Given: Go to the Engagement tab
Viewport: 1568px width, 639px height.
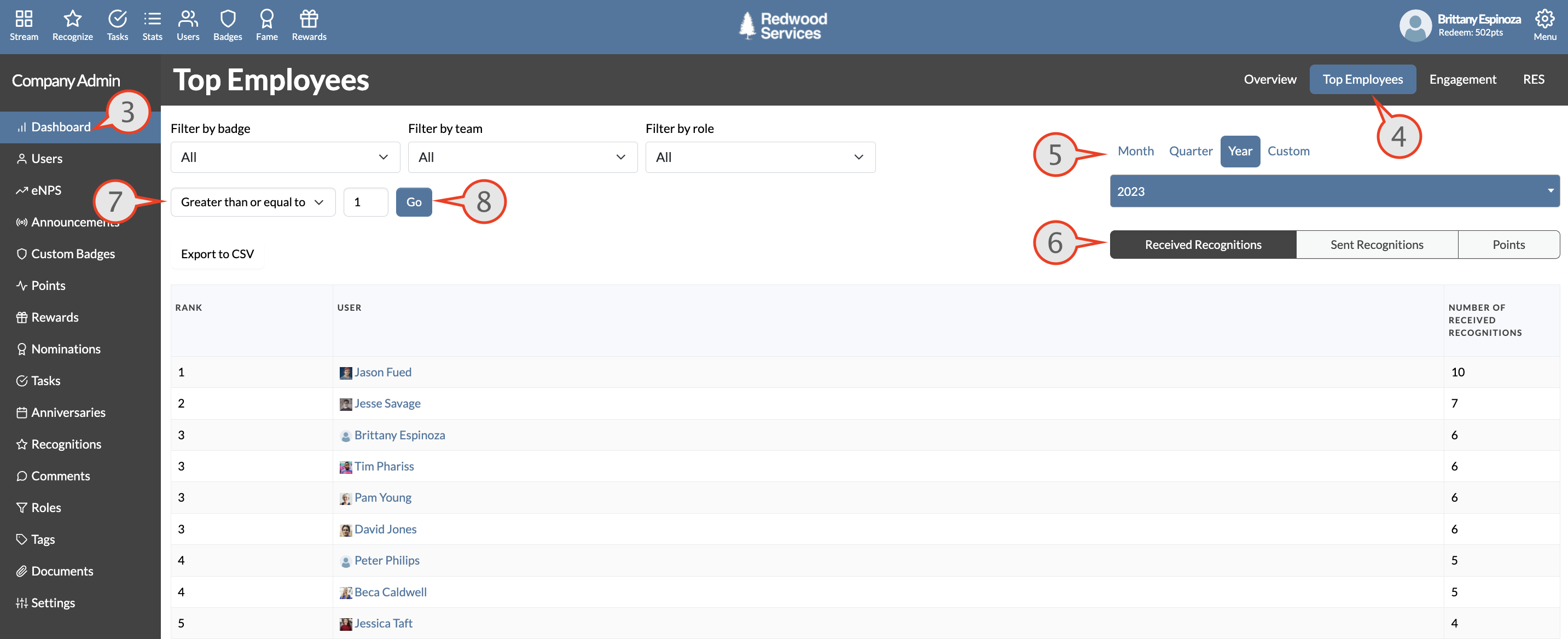Looking at the screenshot, I should tap(1462, 79).
